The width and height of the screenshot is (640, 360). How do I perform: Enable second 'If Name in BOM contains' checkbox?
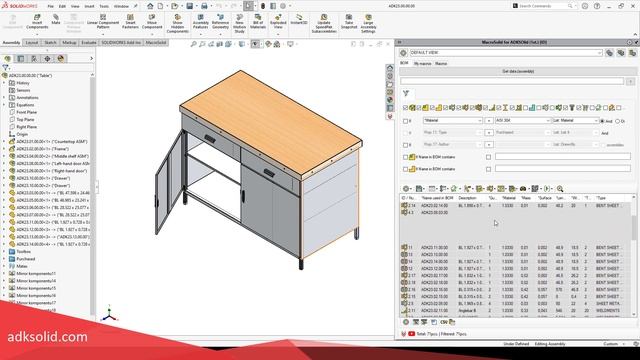405,169
